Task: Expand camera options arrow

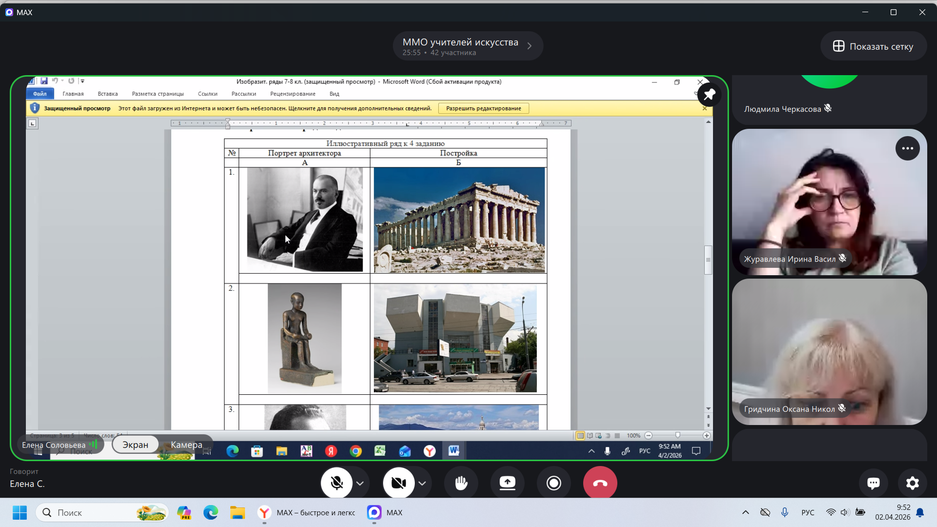Action: 422,484
